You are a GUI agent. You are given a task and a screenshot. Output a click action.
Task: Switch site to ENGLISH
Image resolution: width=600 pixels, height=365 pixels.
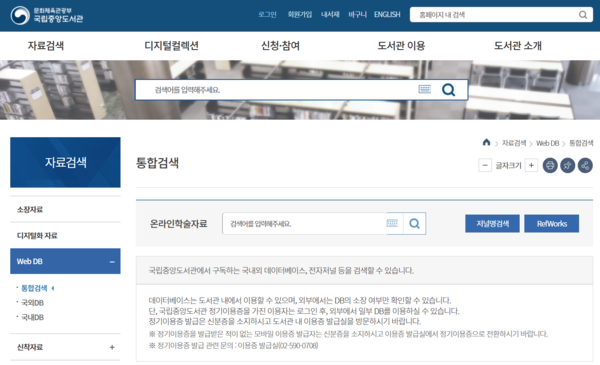pos(387,15)
